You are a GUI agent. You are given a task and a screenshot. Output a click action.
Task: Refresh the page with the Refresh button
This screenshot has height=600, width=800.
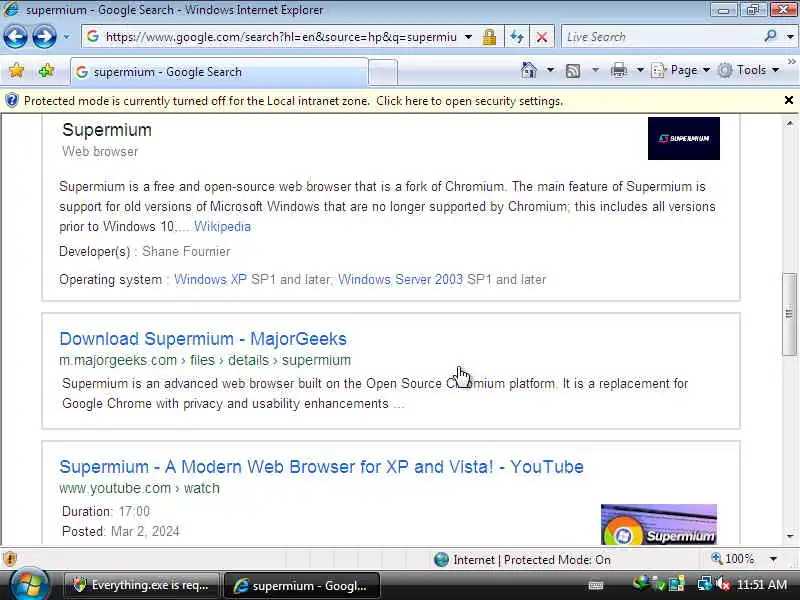tap(516, 37)
